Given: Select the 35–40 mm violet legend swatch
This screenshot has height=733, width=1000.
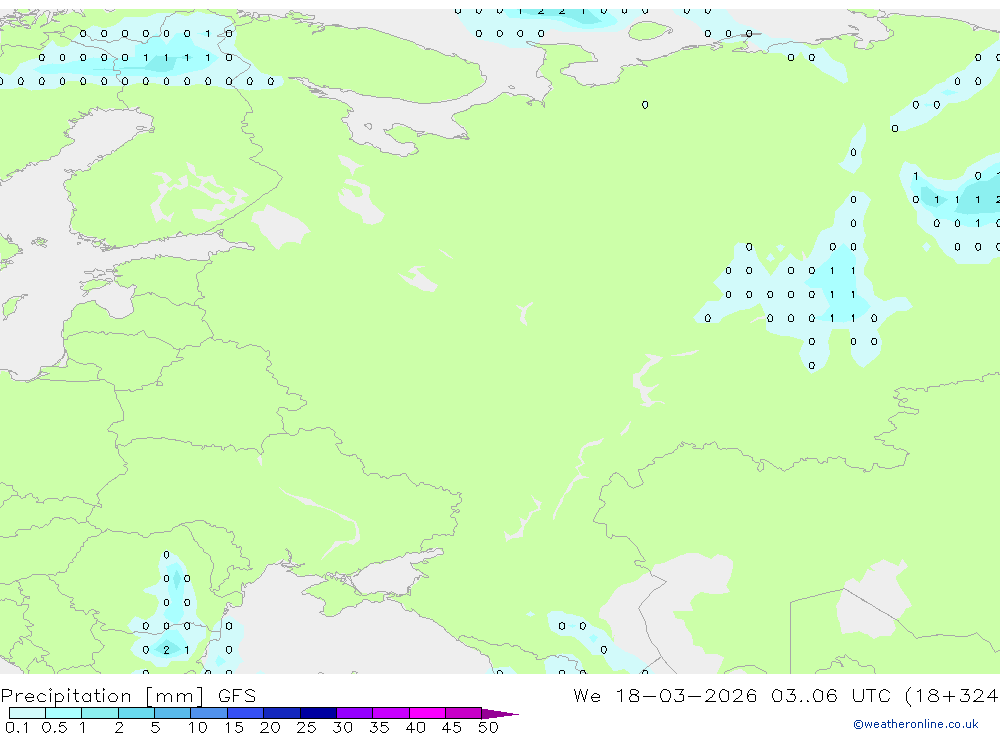Looking at the screenshot, I should click(x=391, y=713).
